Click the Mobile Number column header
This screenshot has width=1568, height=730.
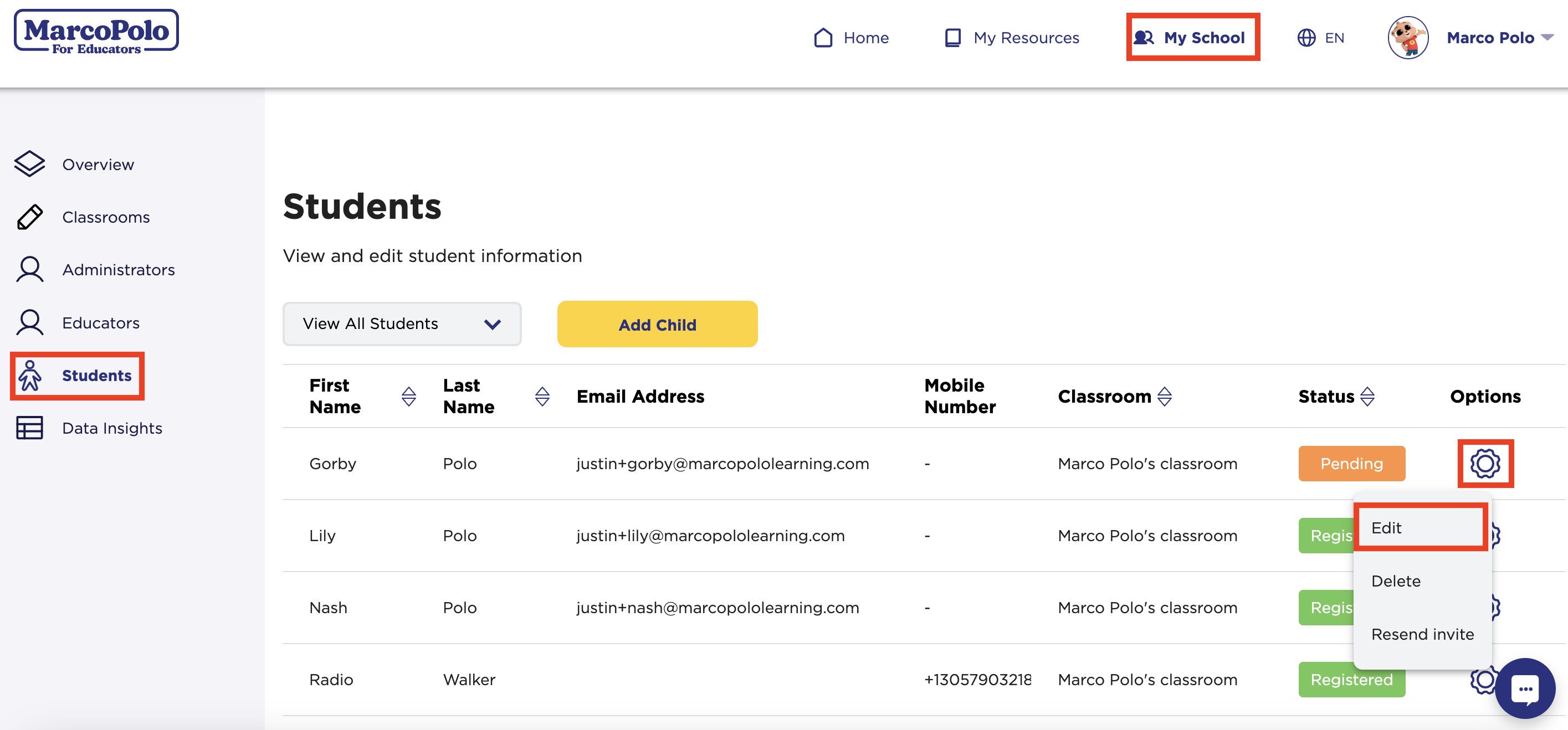[960, 396]
